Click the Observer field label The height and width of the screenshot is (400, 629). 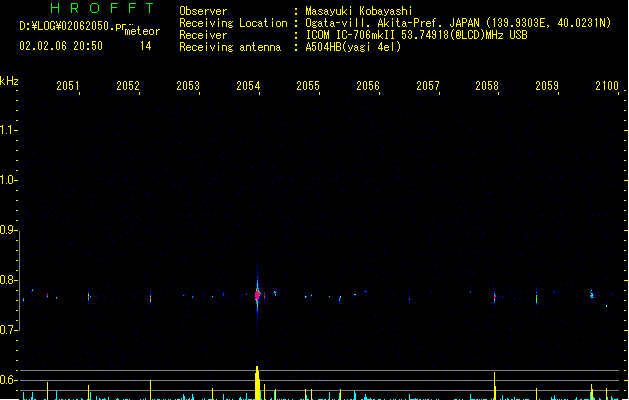coord(203,11)
